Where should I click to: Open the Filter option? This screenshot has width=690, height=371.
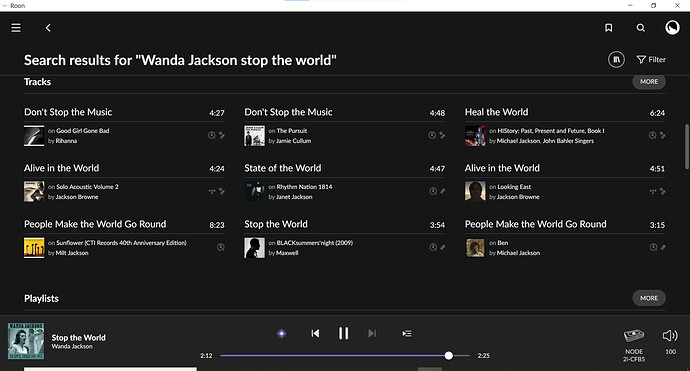pos(651,59)
